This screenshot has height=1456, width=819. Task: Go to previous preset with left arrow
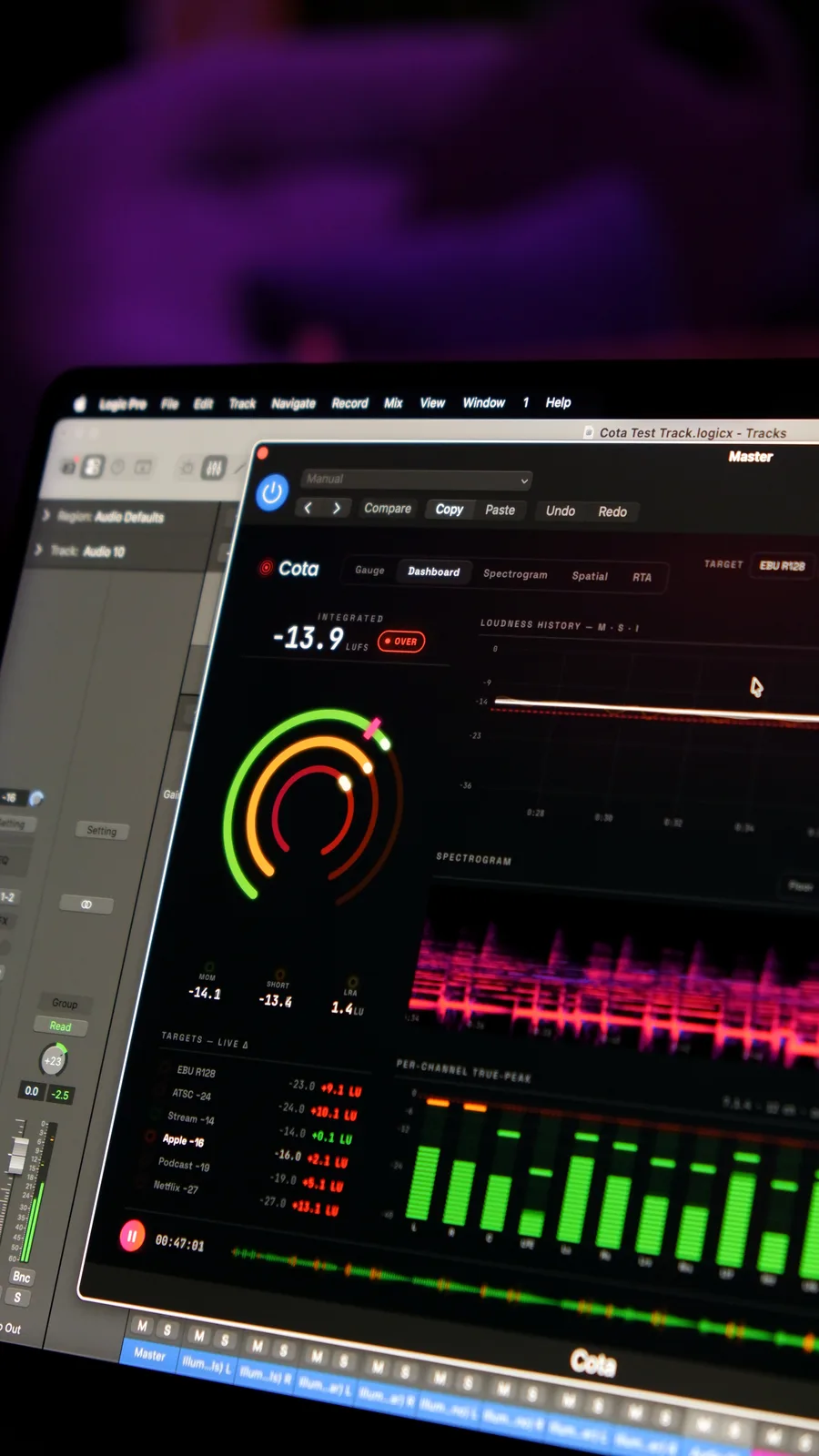tap(308, 508)
